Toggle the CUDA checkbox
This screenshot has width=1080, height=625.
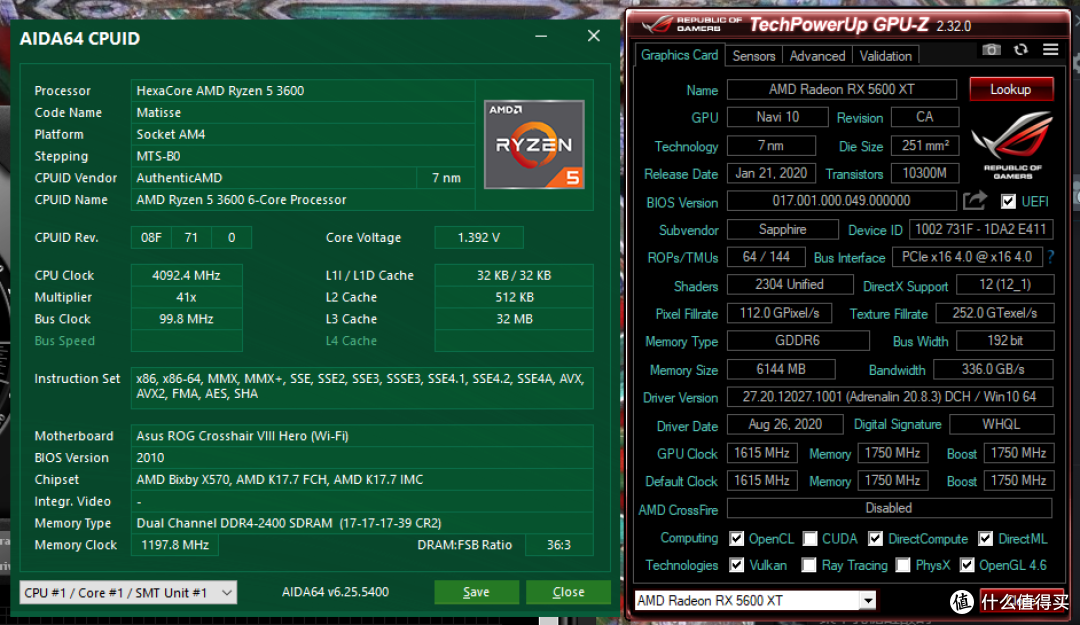pos(810,538)
